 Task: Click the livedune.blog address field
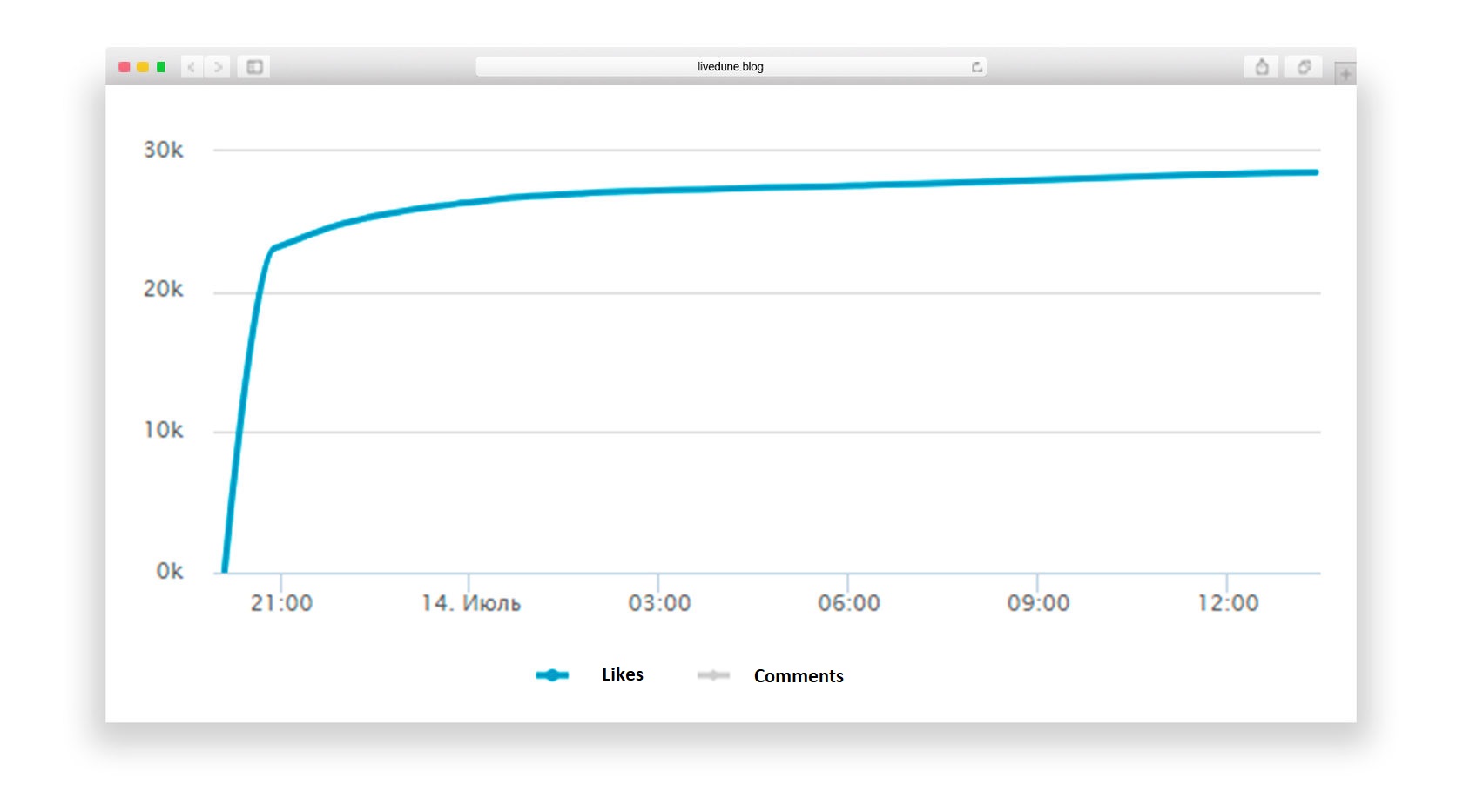(x=730, y=67)
